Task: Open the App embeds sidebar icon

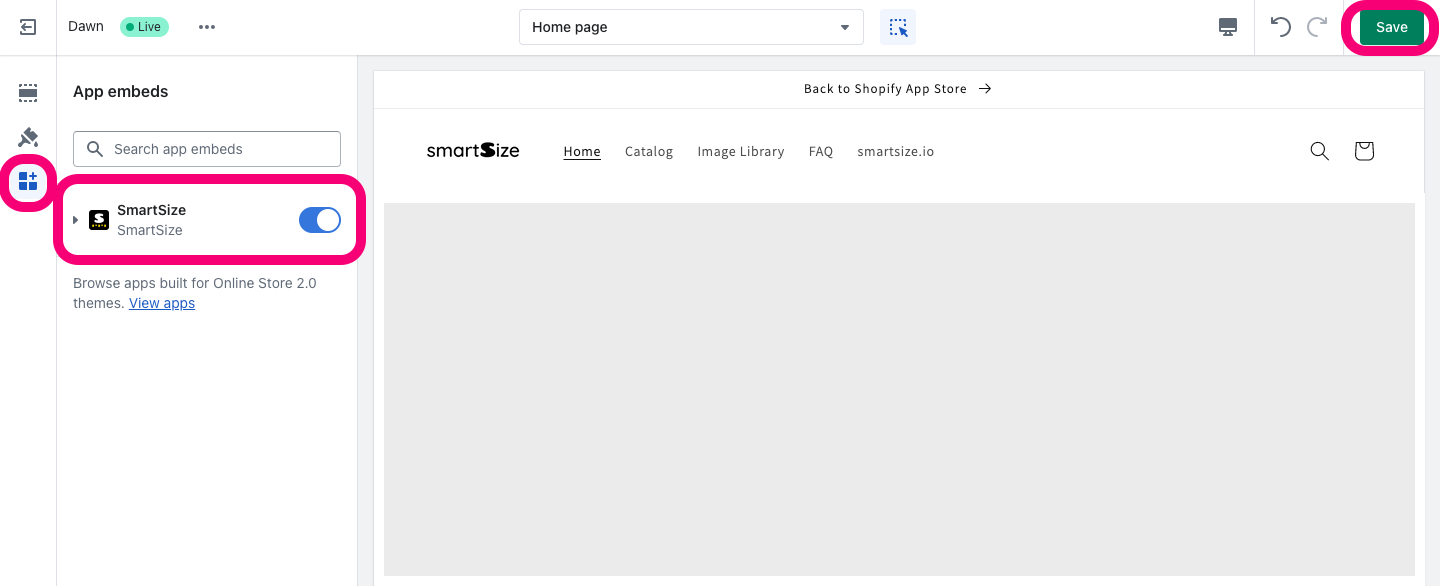Action: [28, 181]
